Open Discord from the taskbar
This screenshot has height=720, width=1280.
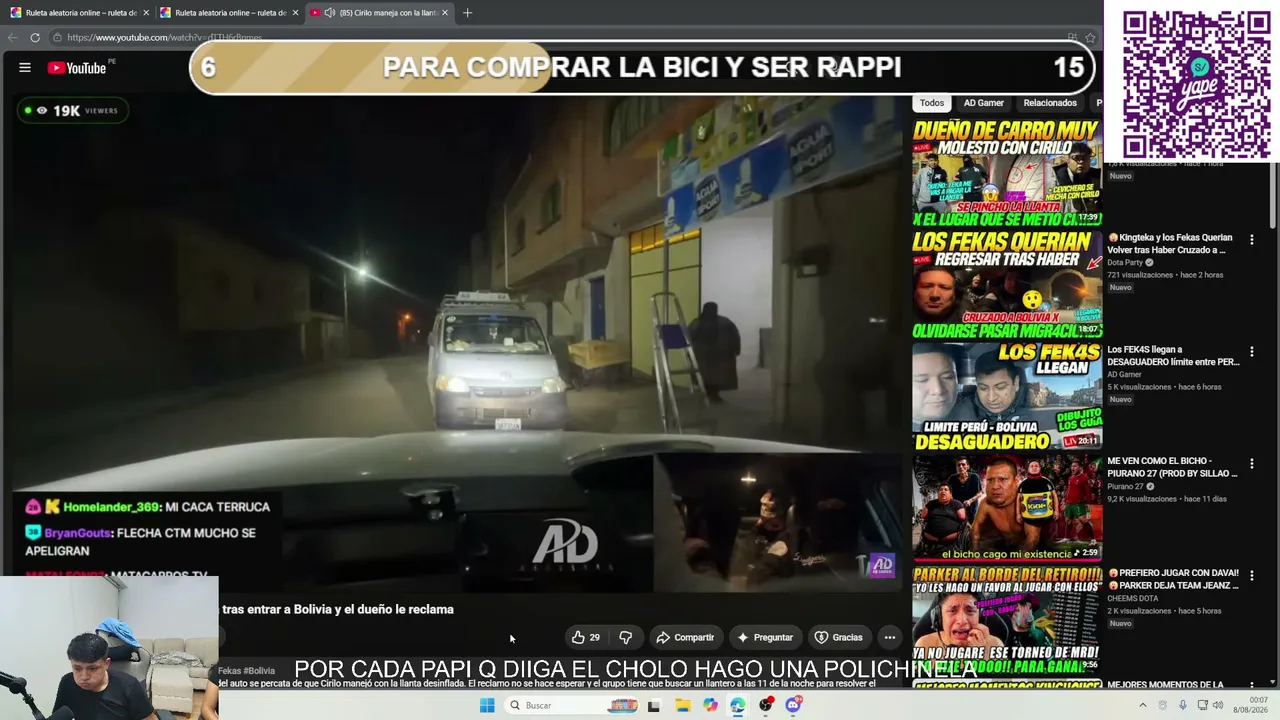point(793,705)
